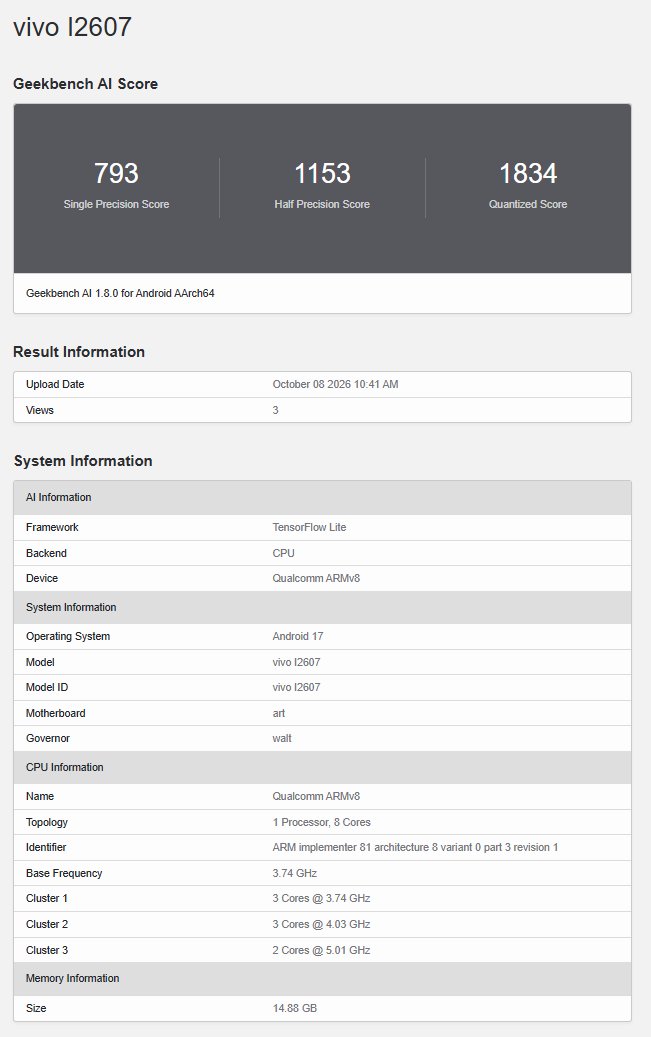Select the Geekbench AI Score heading
Viewport: 651px width, 1037px height.
[85, 84]
